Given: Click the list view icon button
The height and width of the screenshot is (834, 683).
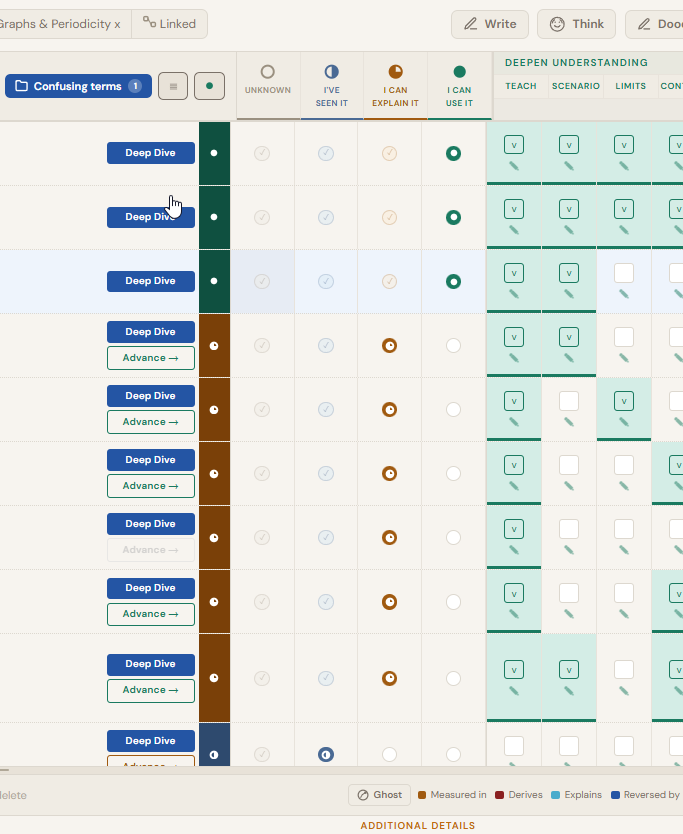Looking at the screenshot, I should (x=173, y=86).
